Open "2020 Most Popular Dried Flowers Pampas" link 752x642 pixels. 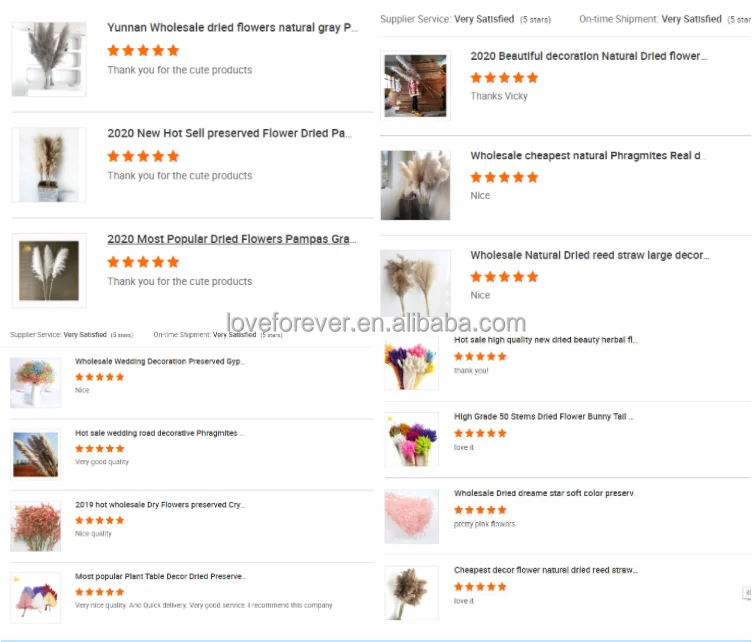coord(232,239)
